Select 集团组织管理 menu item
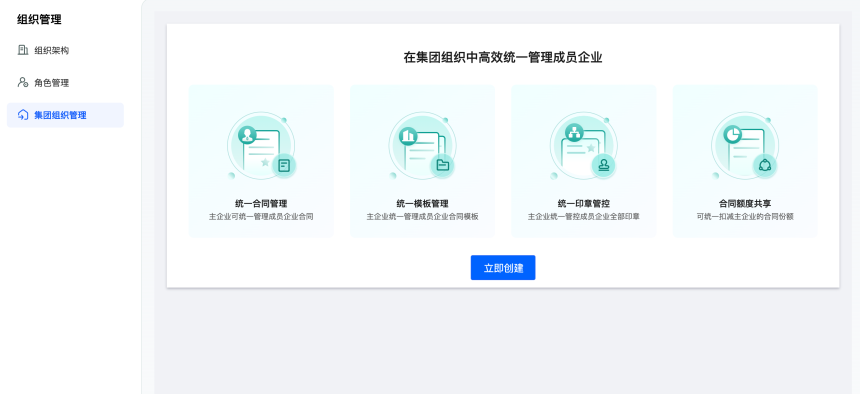The width and height of the screenshot is (860, 394). click(x=65, y=115)
